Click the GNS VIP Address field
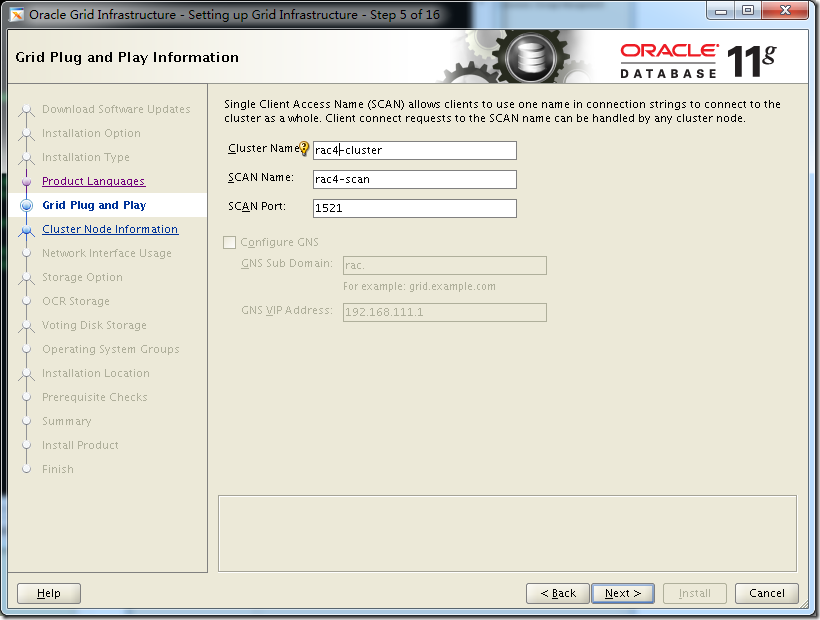Viewport: 820px width, 620px height. pos(445,312)
